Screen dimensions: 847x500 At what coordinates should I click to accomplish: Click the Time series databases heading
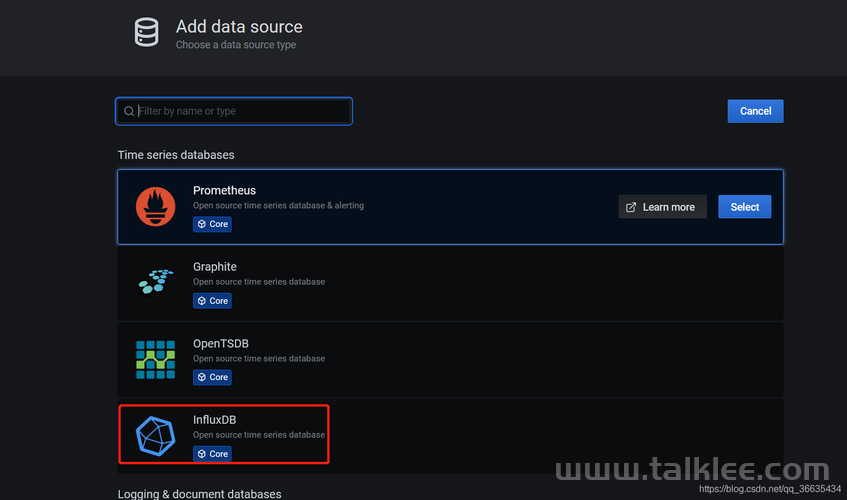pyautogui.click(x=176, y=155)
